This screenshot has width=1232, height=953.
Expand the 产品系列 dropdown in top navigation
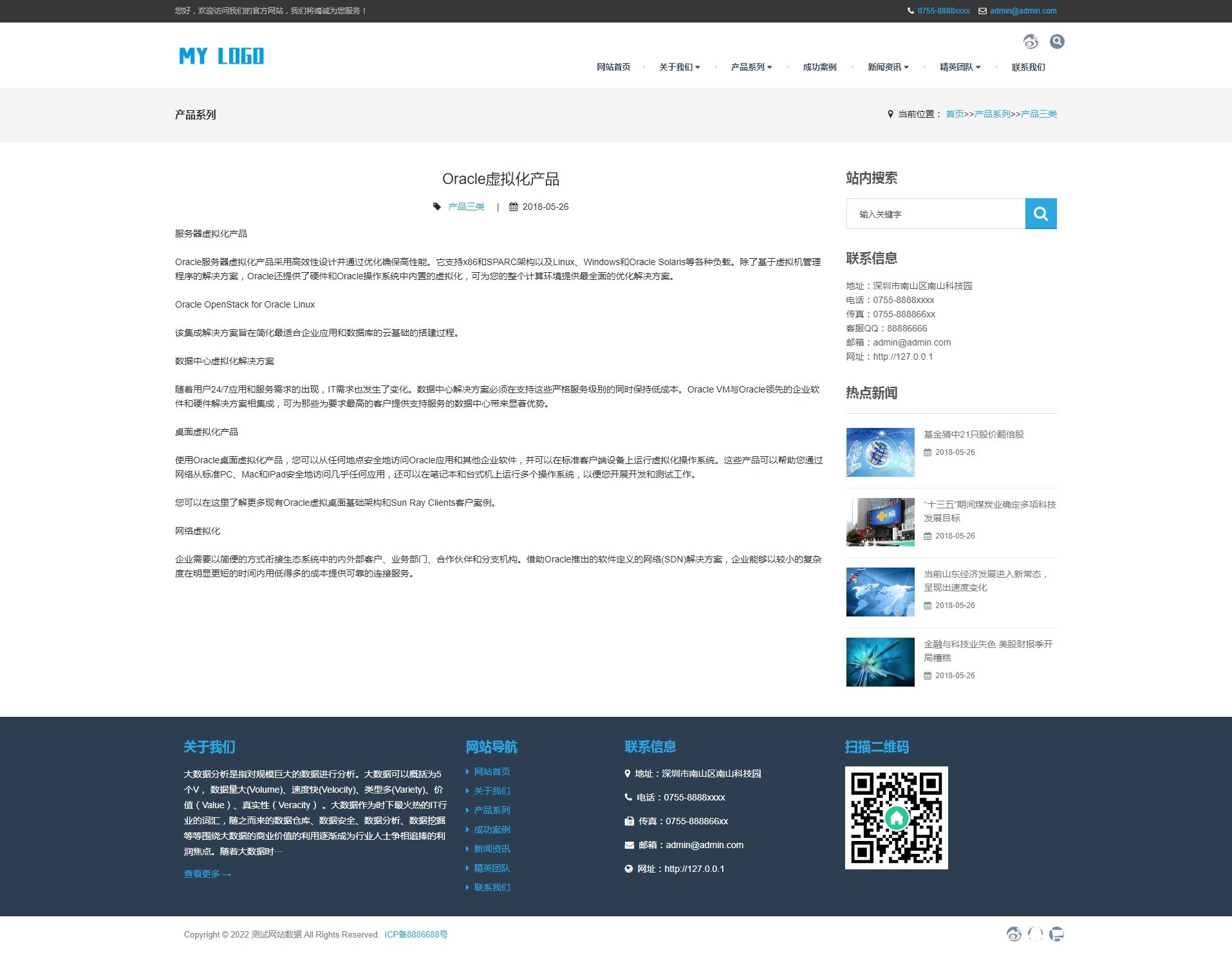(751, 67)
